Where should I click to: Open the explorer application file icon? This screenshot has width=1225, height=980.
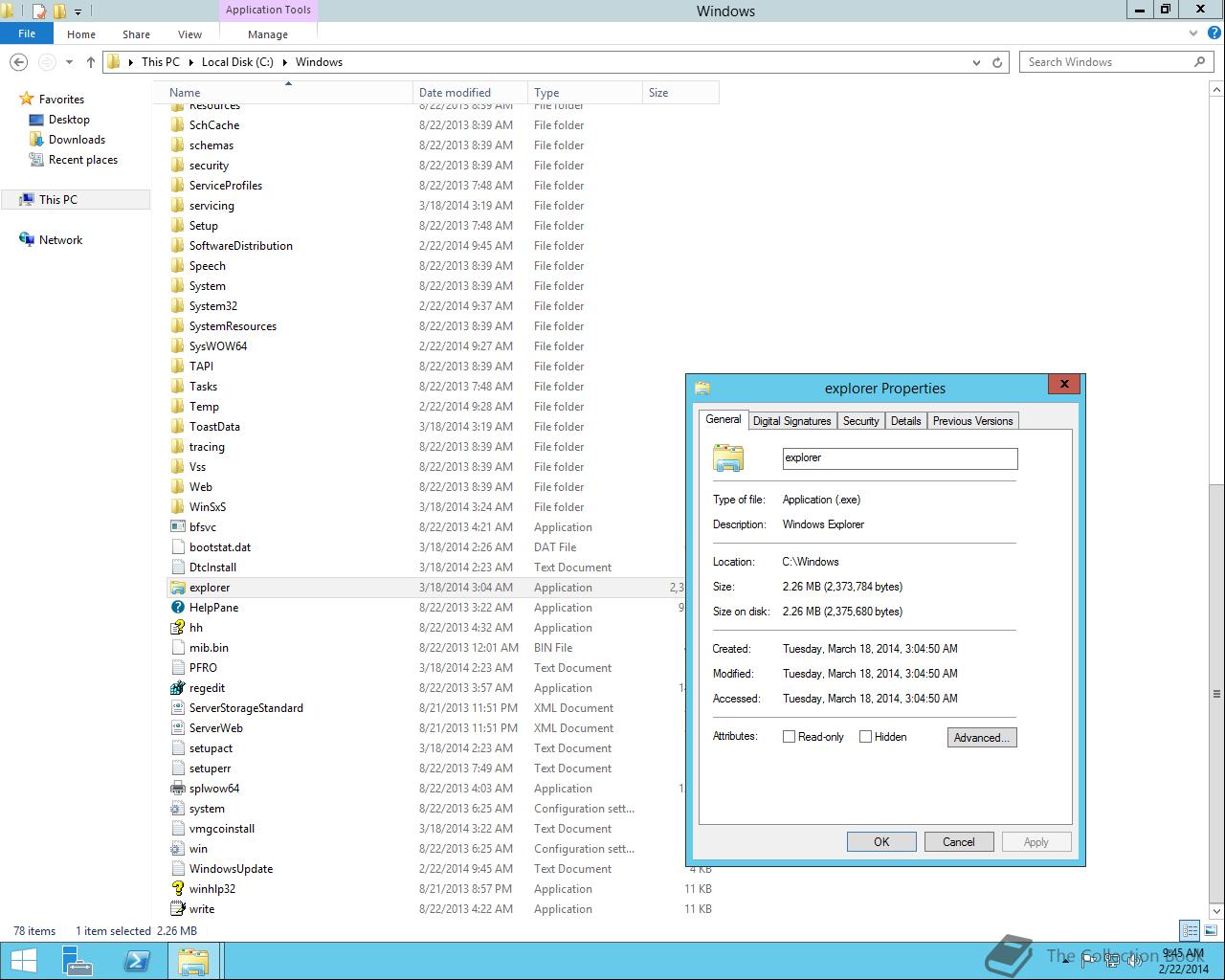(x=177, y=588)
